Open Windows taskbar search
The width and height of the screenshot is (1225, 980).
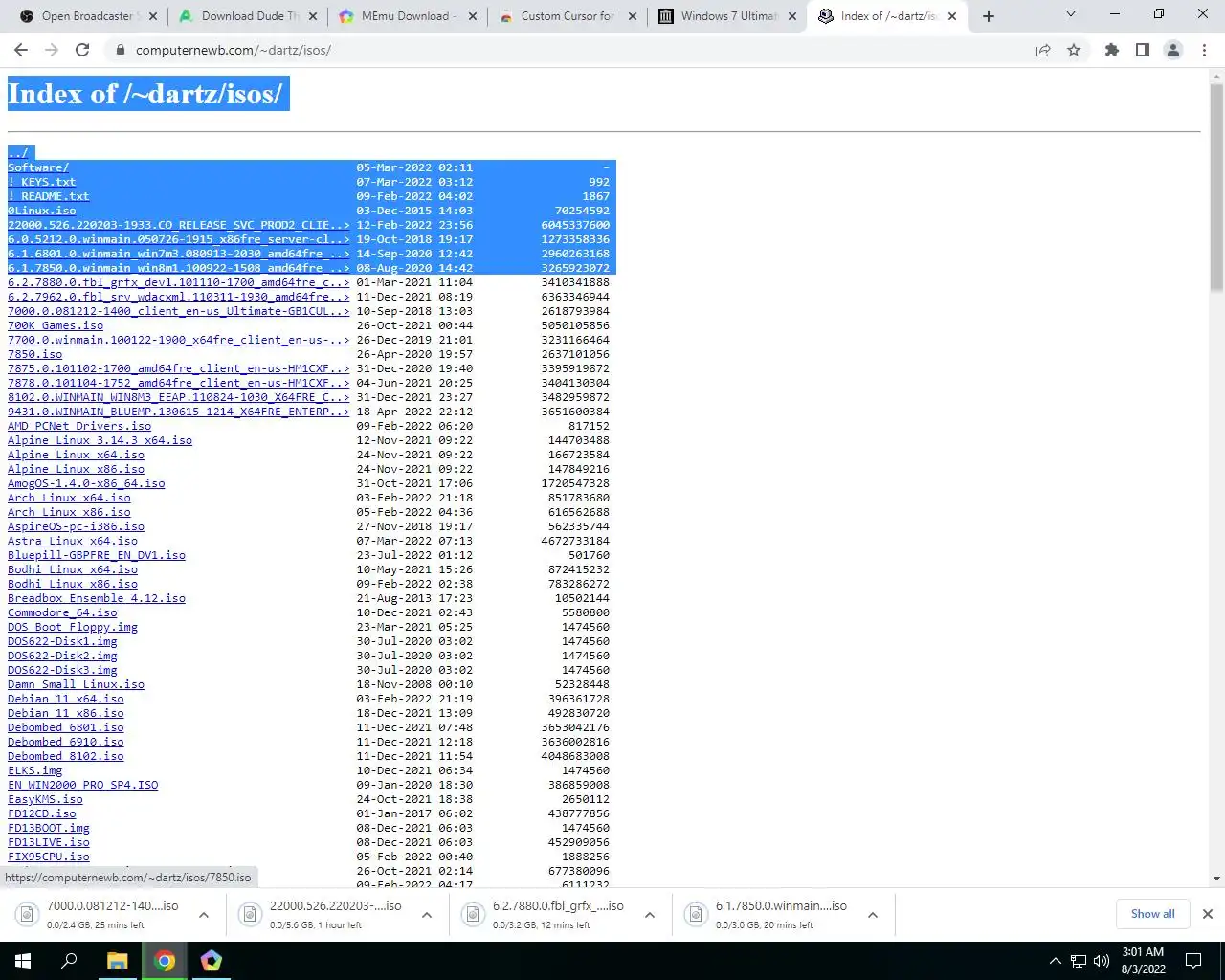coord(69,961)
